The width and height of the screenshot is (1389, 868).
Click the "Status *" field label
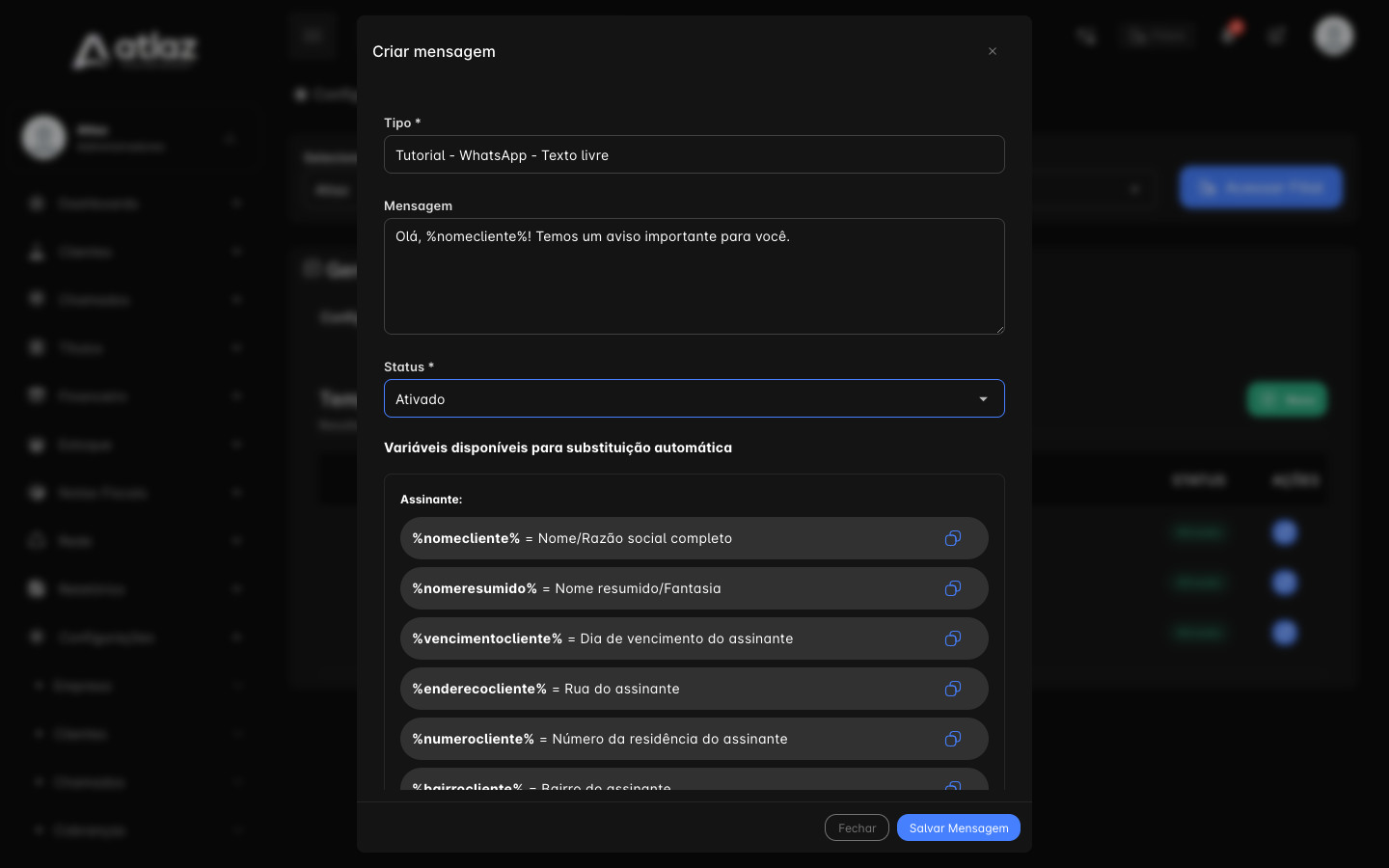pyautogui.click(x=409, y=366)
